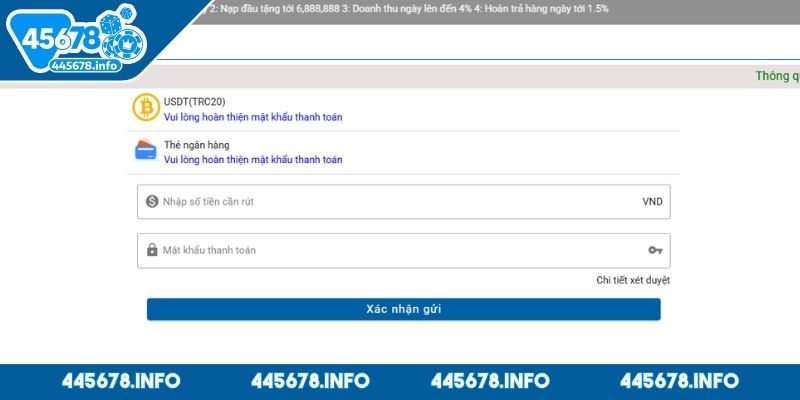Open the payment password link under Thẻ ngân hàng
The image size is (800, 400).
click(x=253, y=160)
